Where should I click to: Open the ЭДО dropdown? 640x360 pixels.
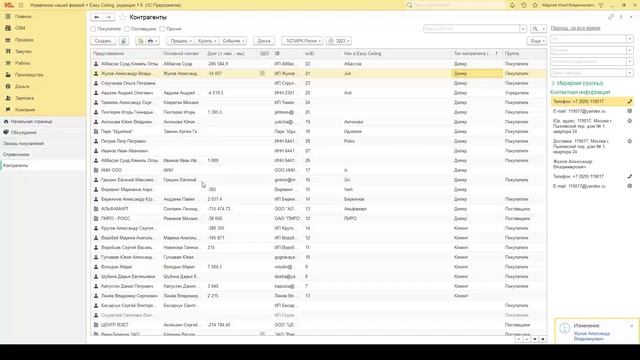pos(339,41)
